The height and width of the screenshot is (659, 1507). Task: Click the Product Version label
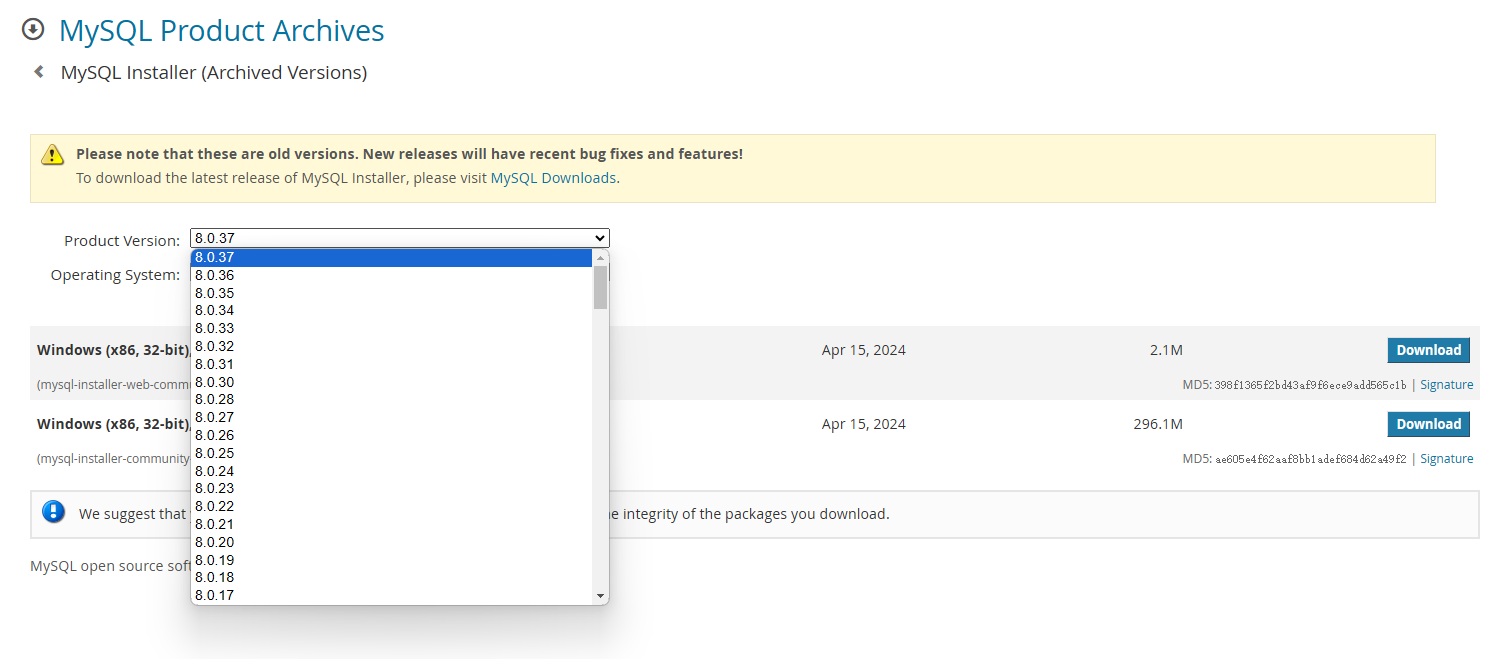122,240
